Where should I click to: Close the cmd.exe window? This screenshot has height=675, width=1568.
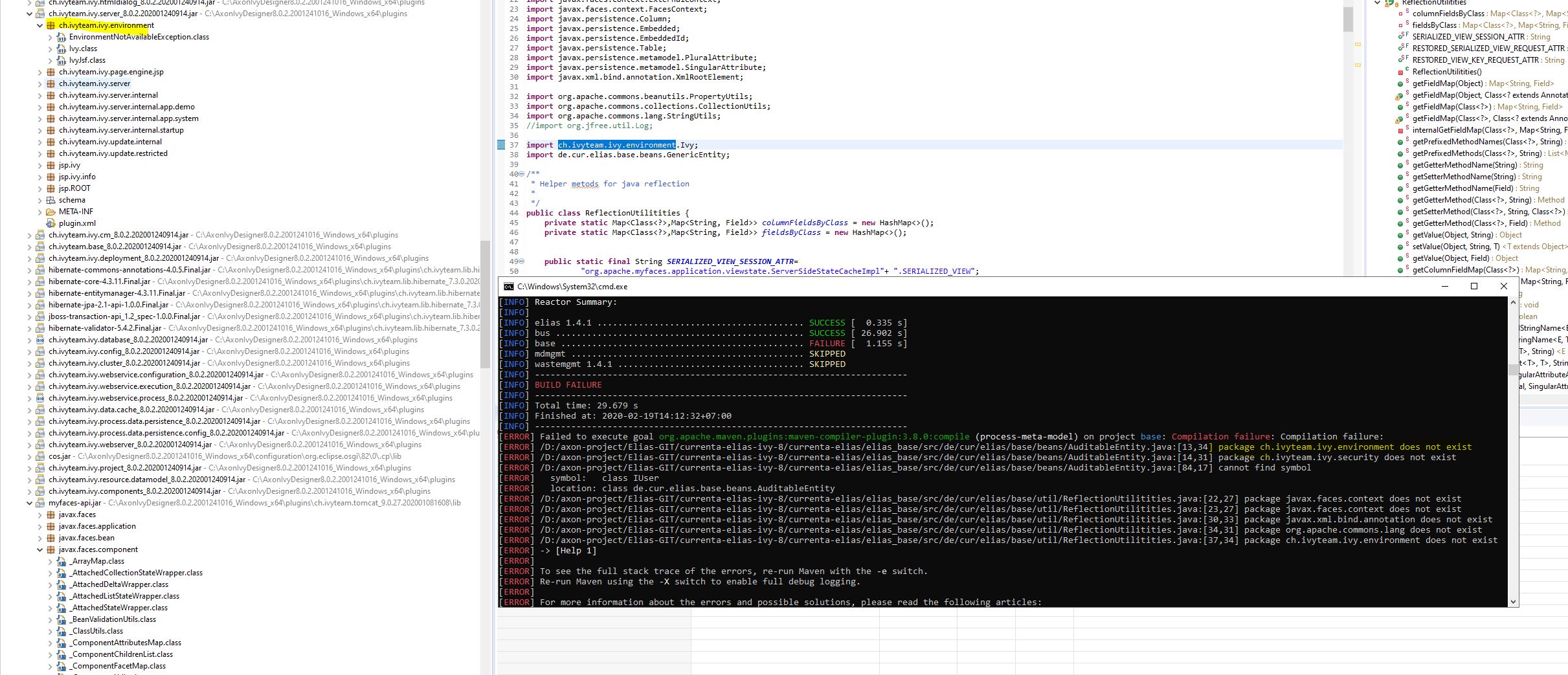point(1504,286)
